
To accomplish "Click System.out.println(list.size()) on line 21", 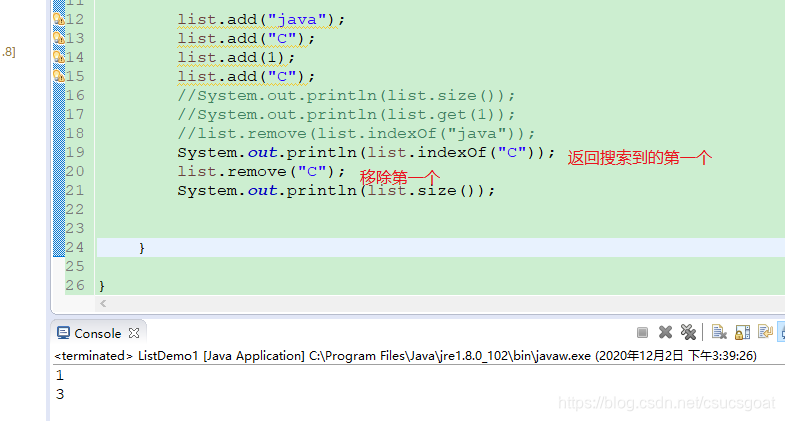I will click(x=336, y=191).
